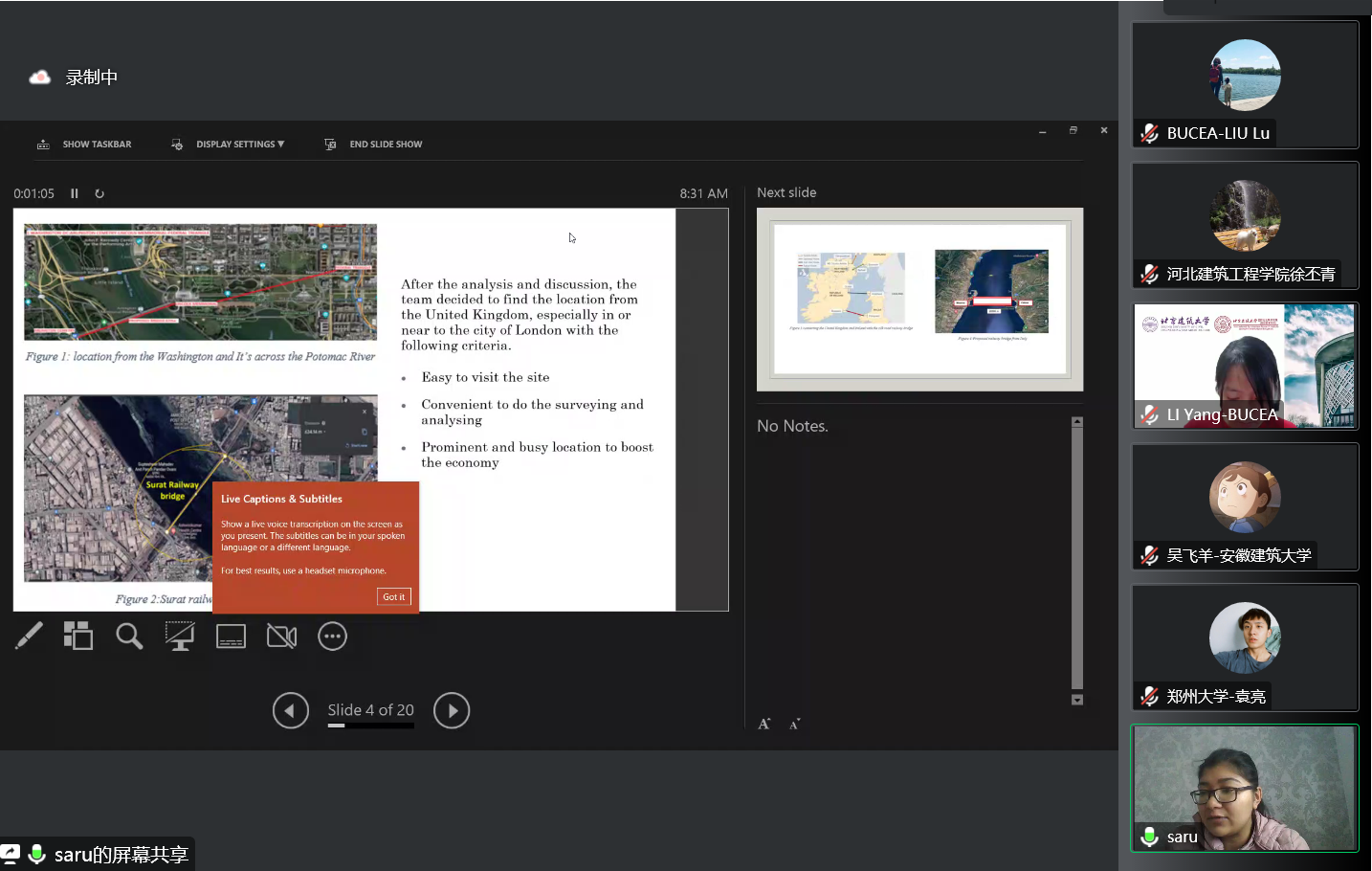Go to the previous slide
Screen dimensions: 1372x871
click(x=291, y=710)
